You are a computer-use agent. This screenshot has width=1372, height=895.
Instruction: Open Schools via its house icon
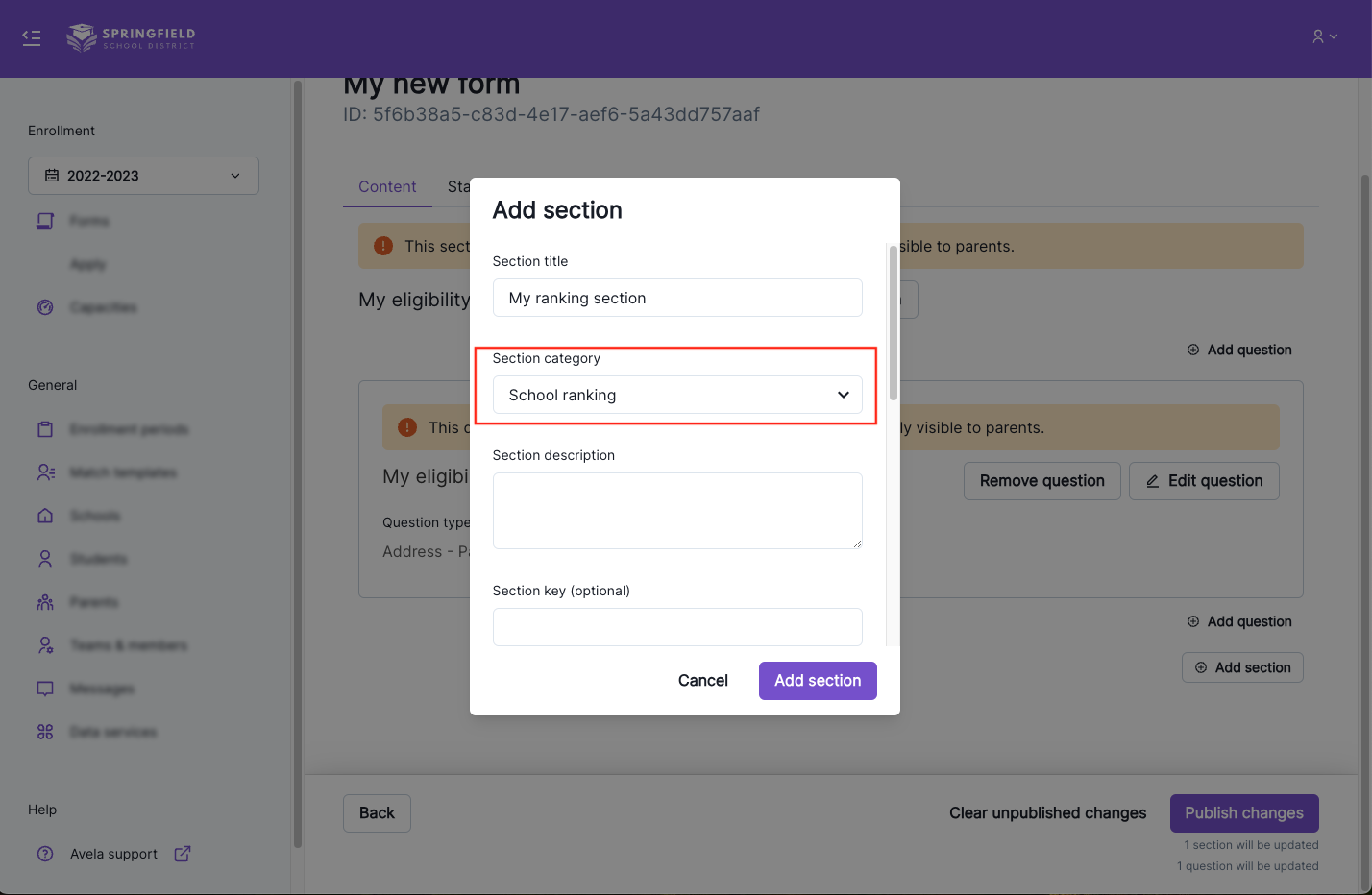(x=45, y=516)
